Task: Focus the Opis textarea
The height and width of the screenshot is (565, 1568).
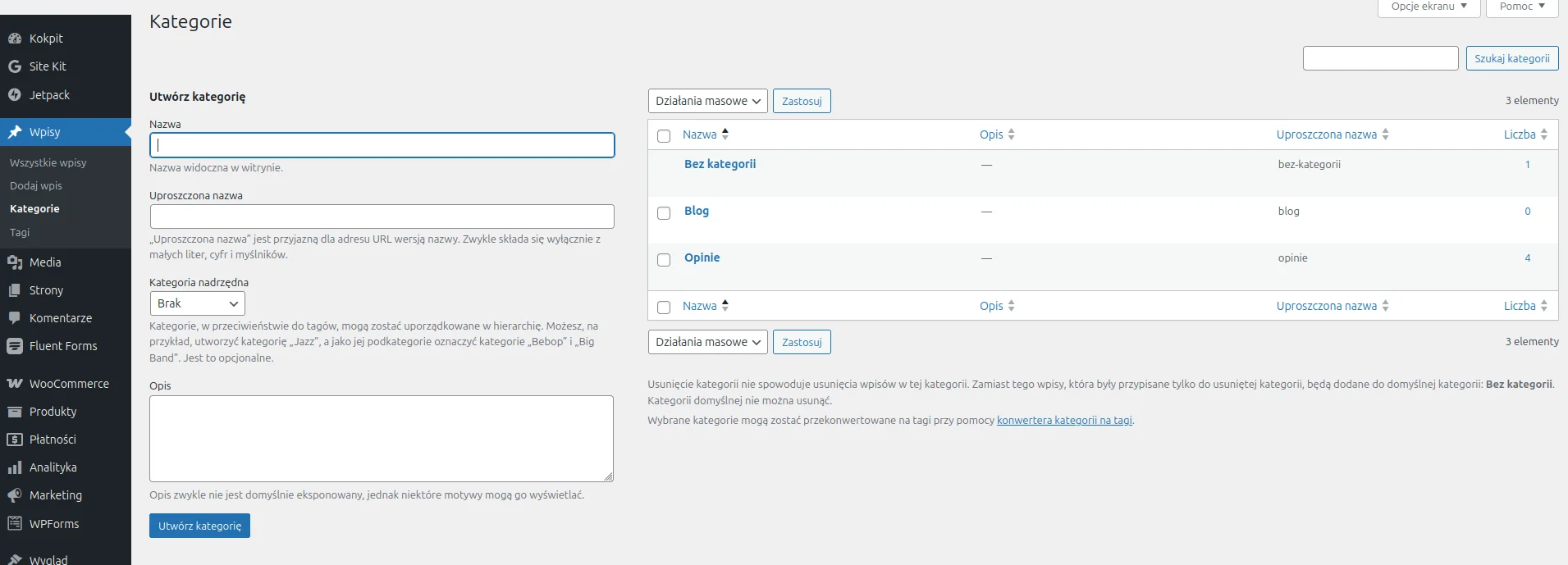Action: 382,439
